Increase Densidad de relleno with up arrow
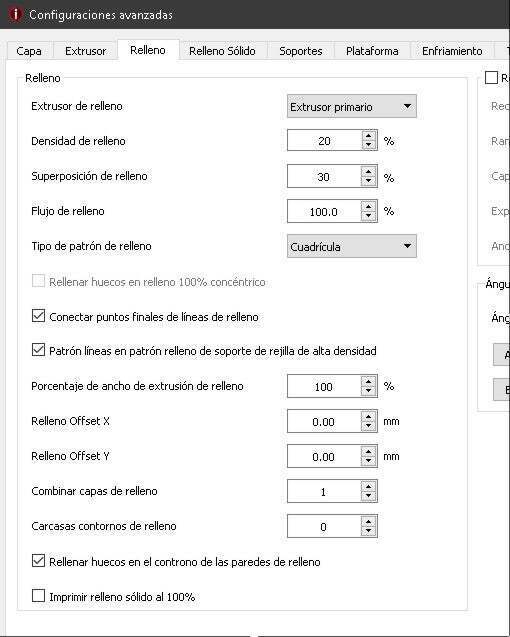The height and width of the screenshot is (637, 510). point(369,136)
